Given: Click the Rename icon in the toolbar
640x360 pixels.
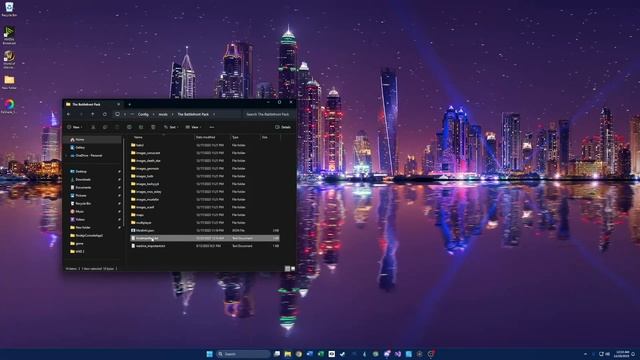Looking at the screenshot, I should coord(129,127).
